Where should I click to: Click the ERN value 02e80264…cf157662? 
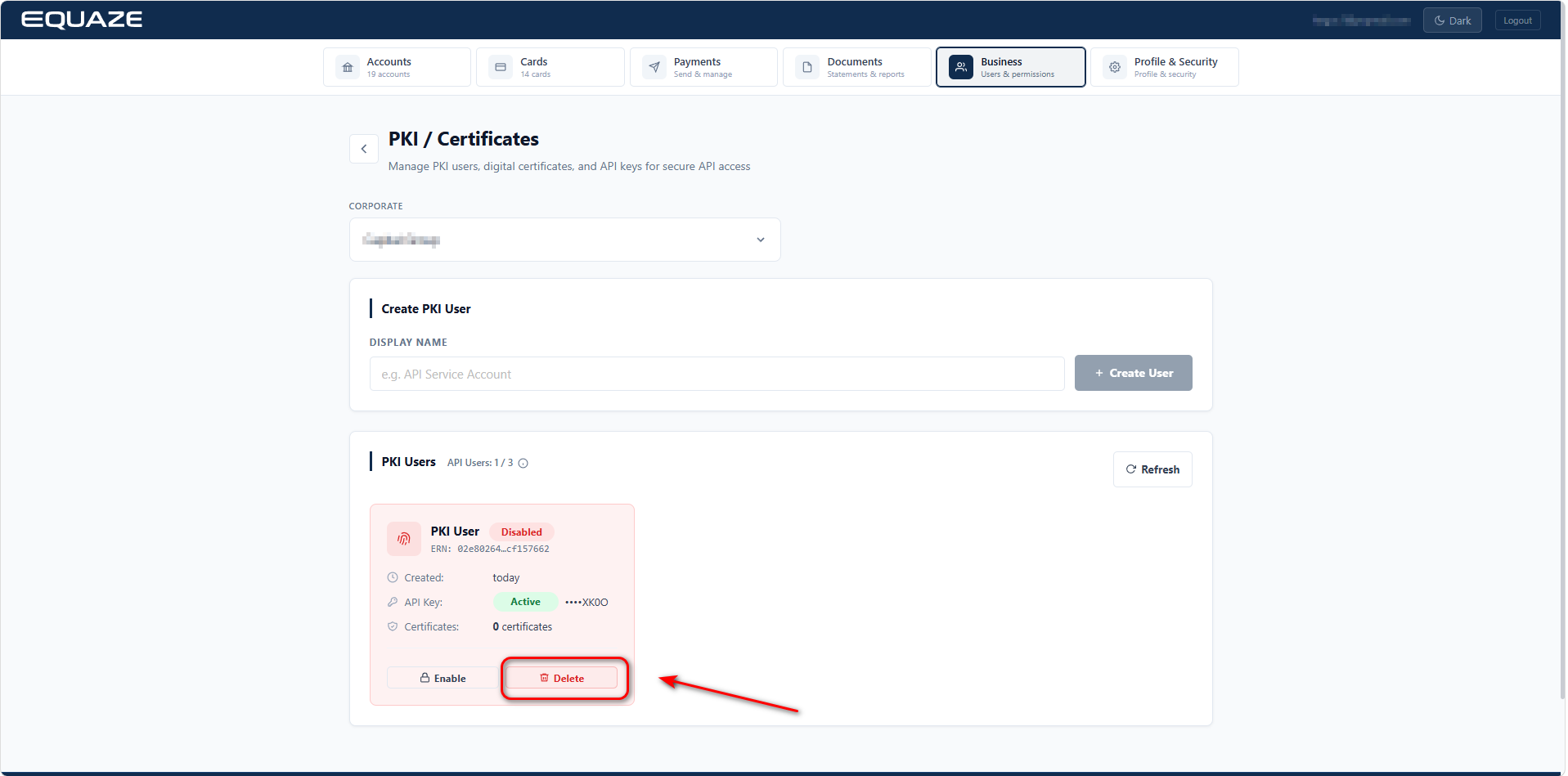coord(503,549)
